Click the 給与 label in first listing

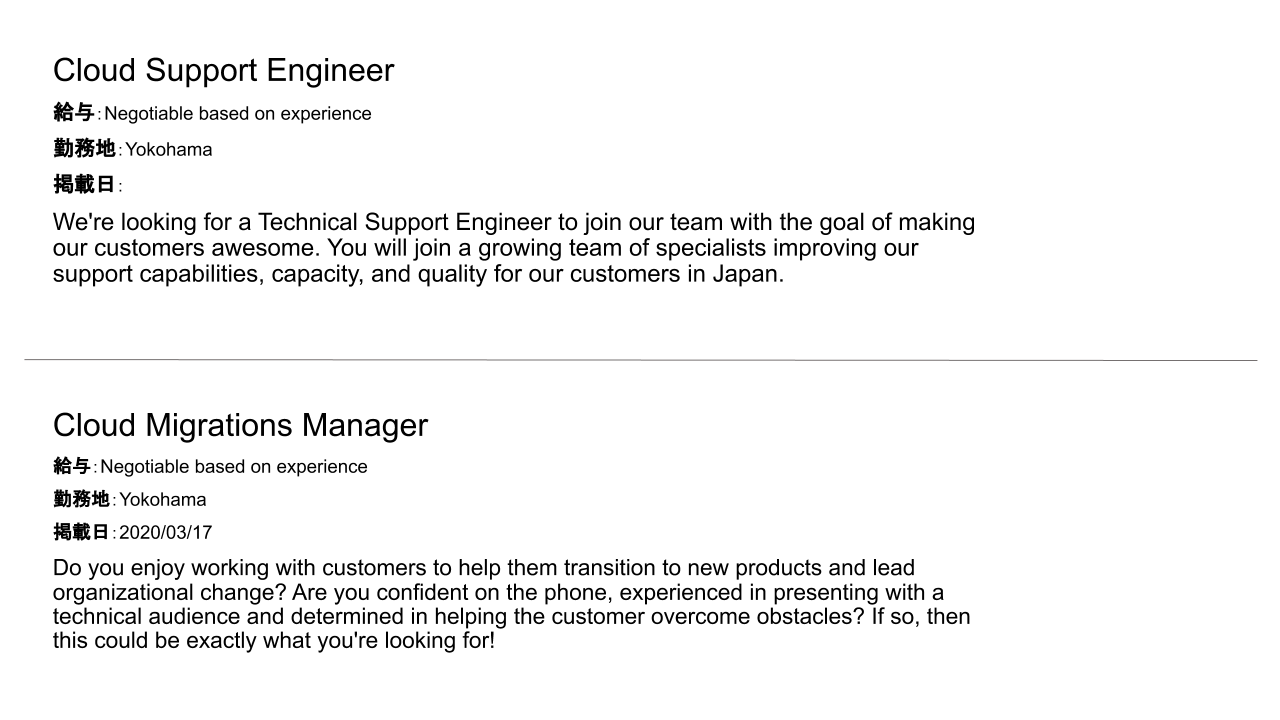pyautogui.click(x=74, y=113)
